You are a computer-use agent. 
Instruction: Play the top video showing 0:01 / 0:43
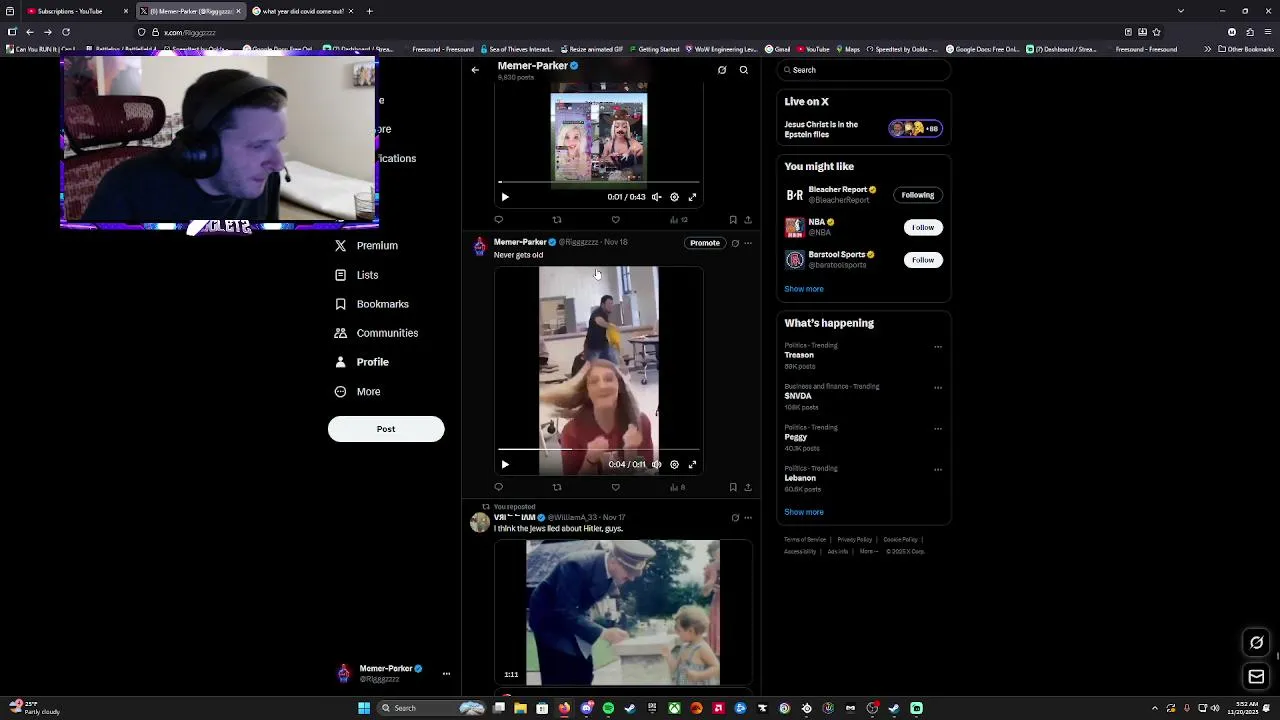click(505, 197)
